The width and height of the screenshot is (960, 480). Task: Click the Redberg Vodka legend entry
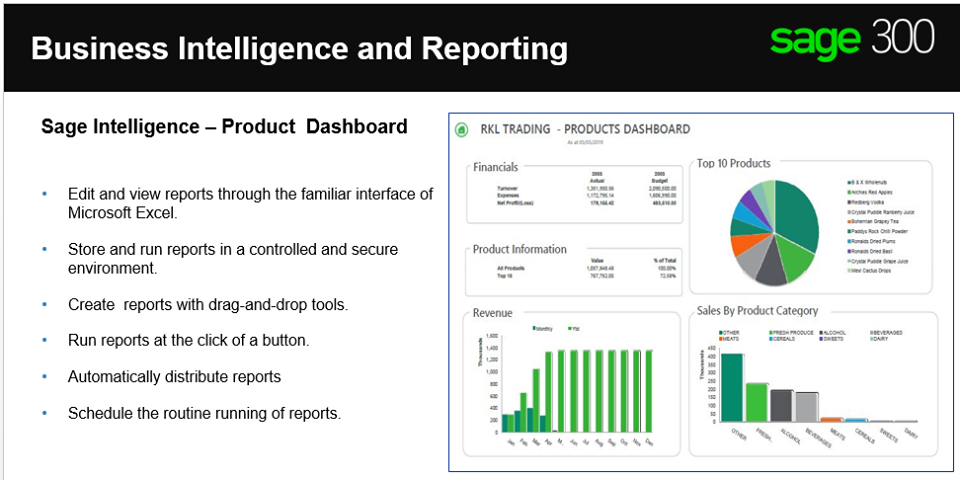(x=867, y=202)
